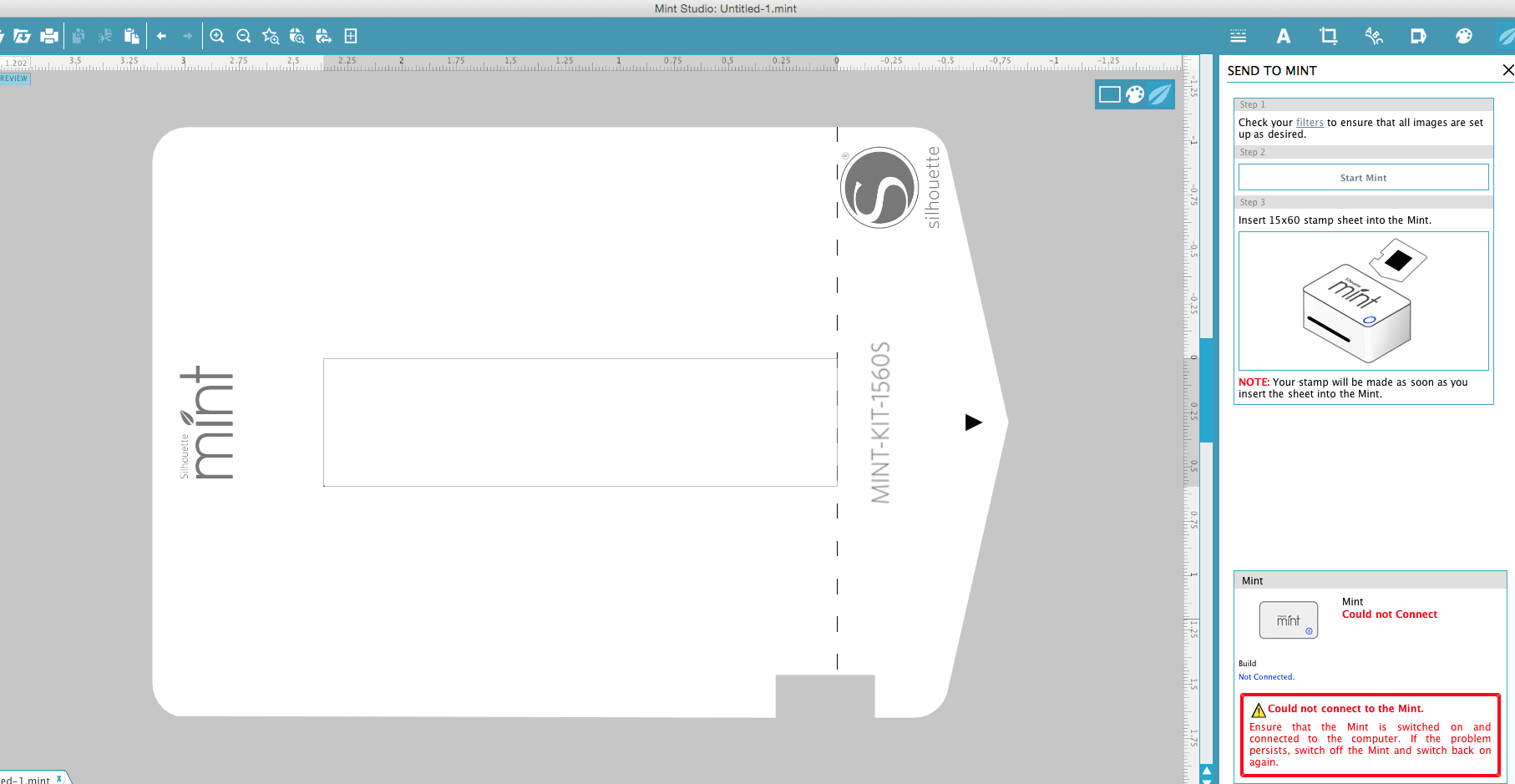This screenshot has width=1515, height=784.
Task: Choose the pan view tool
Action: [x=324, y=36]
